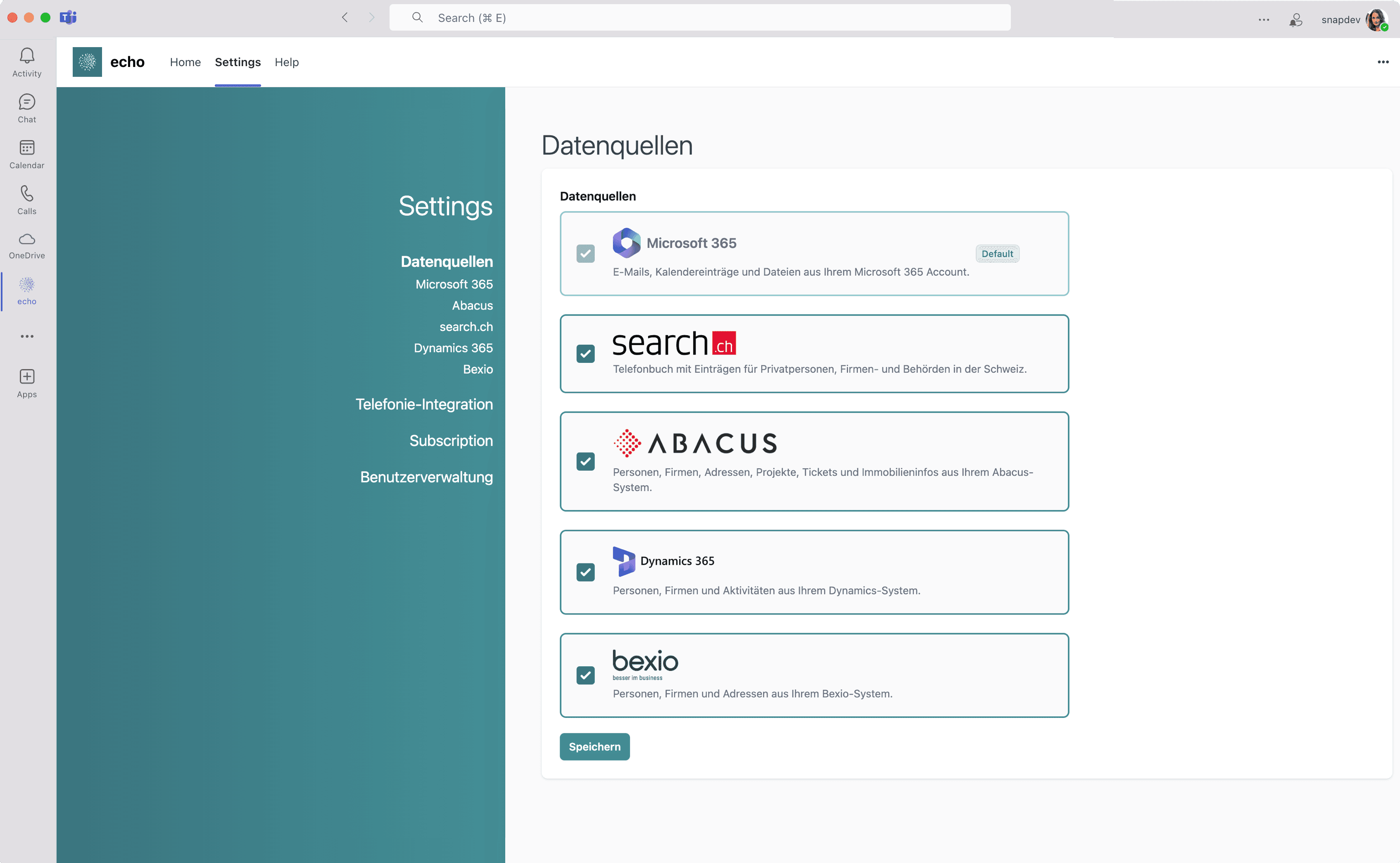Click the Dynamics-System description text

[x=766, y=590]
